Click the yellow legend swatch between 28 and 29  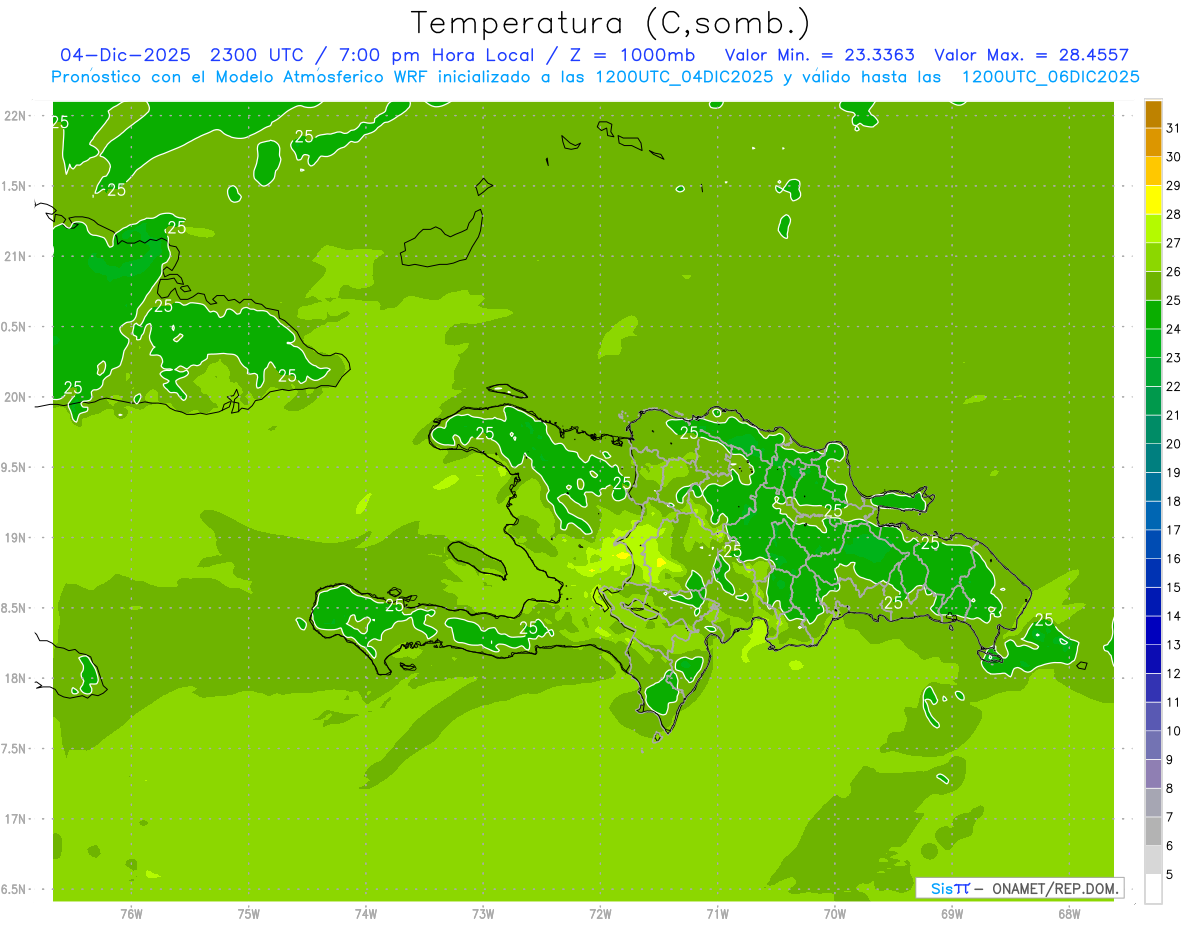point(1153,200)
